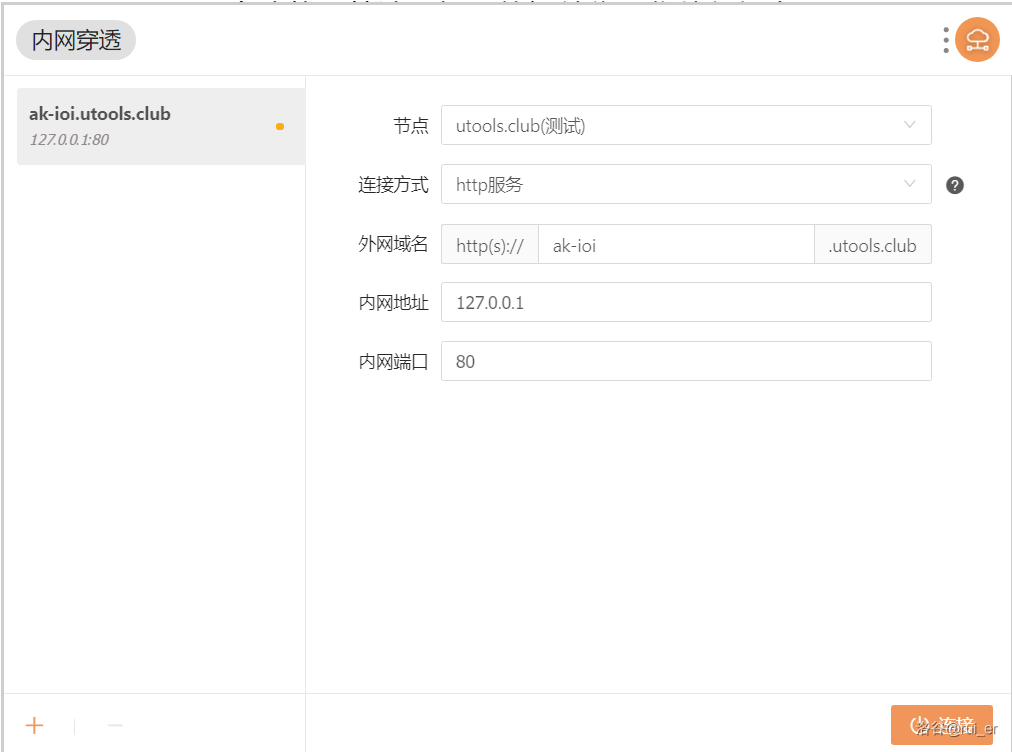The width and height of the screenshot is (1012, 752).
Task: Add a new tunnel with plus icon
Action: (35, 725)
